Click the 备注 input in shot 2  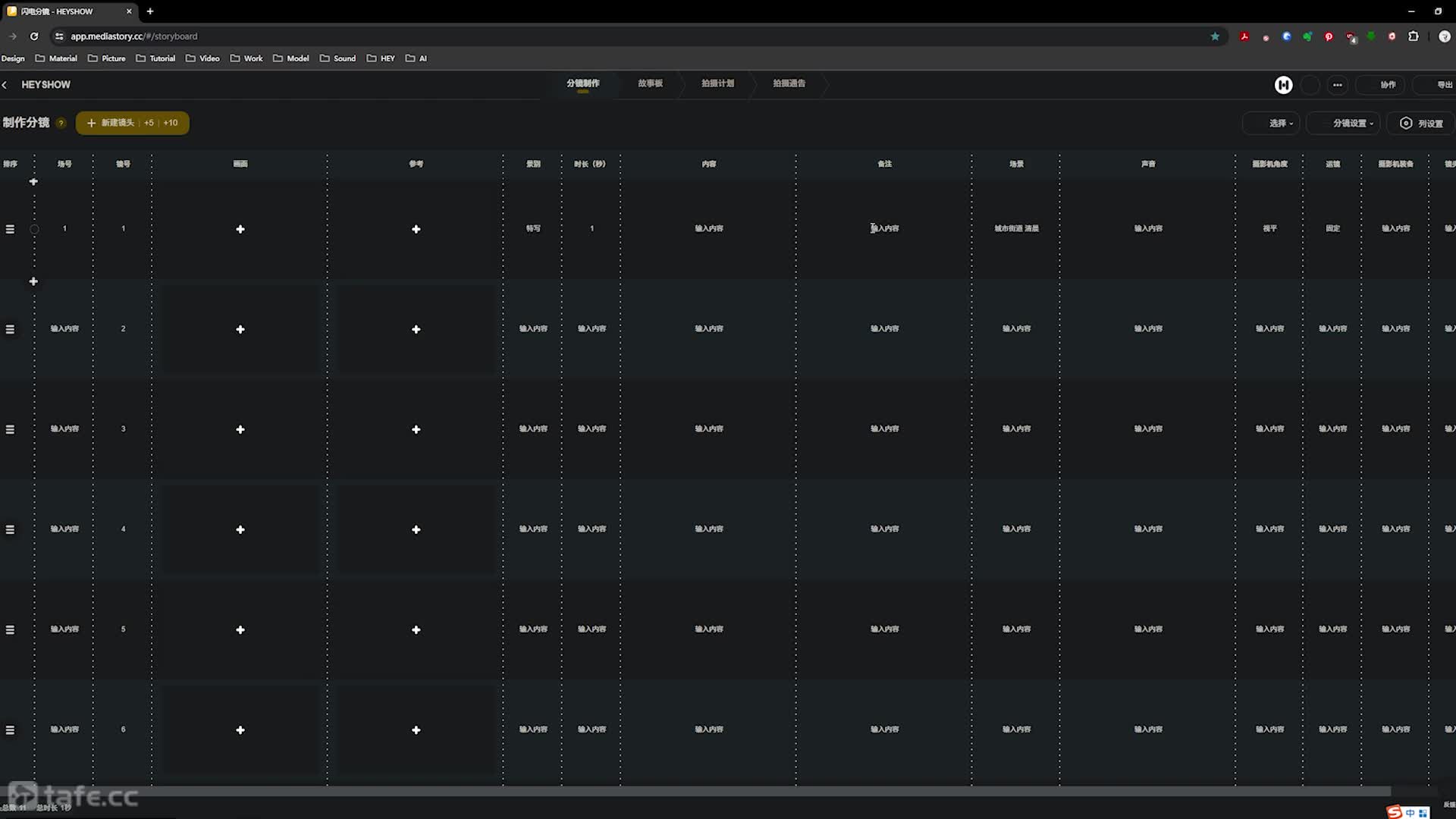click(x=884, y=328)
